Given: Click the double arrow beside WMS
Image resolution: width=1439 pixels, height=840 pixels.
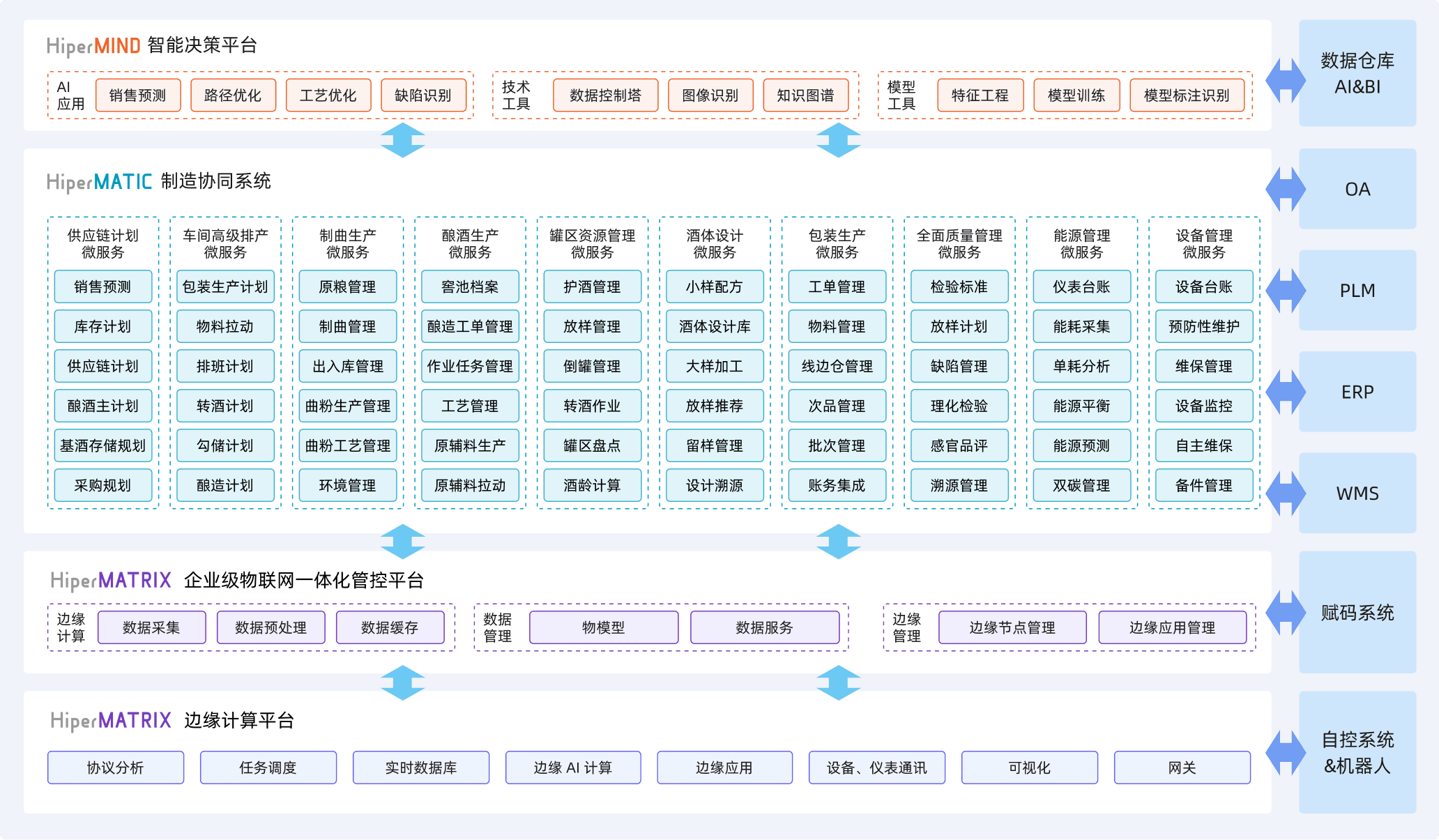Looking at the screenshot, I should pos(1286,493).
